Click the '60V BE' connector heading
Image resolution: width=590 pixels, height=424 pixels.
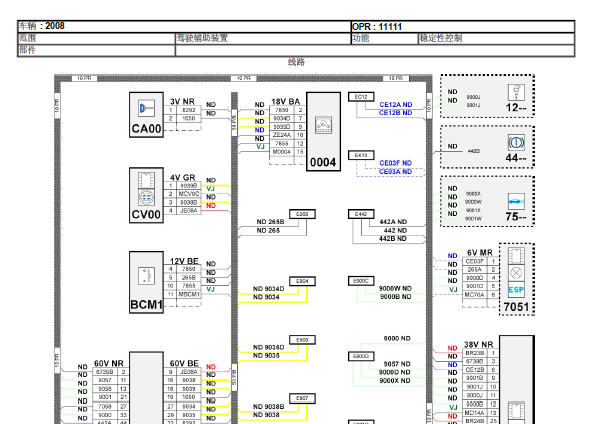[x=184, y=363]
